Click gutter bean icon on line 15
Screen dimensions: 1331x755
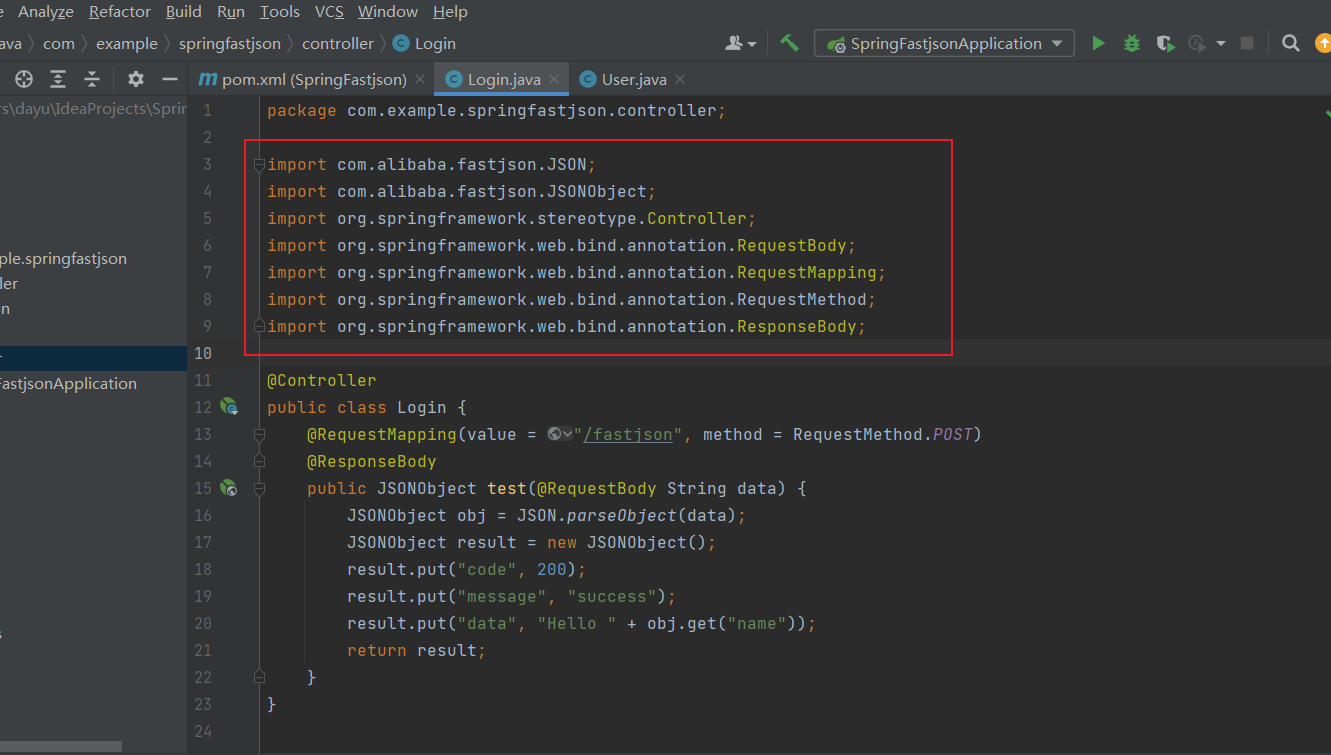pyautogui.click(x=229, y=487)
